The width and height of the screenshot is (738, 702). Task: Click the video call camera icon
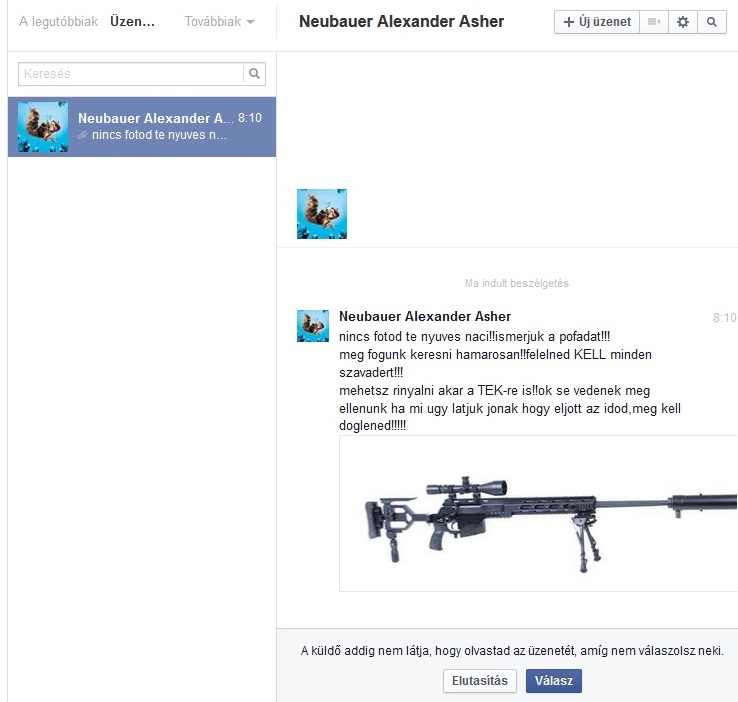point(654,22)
